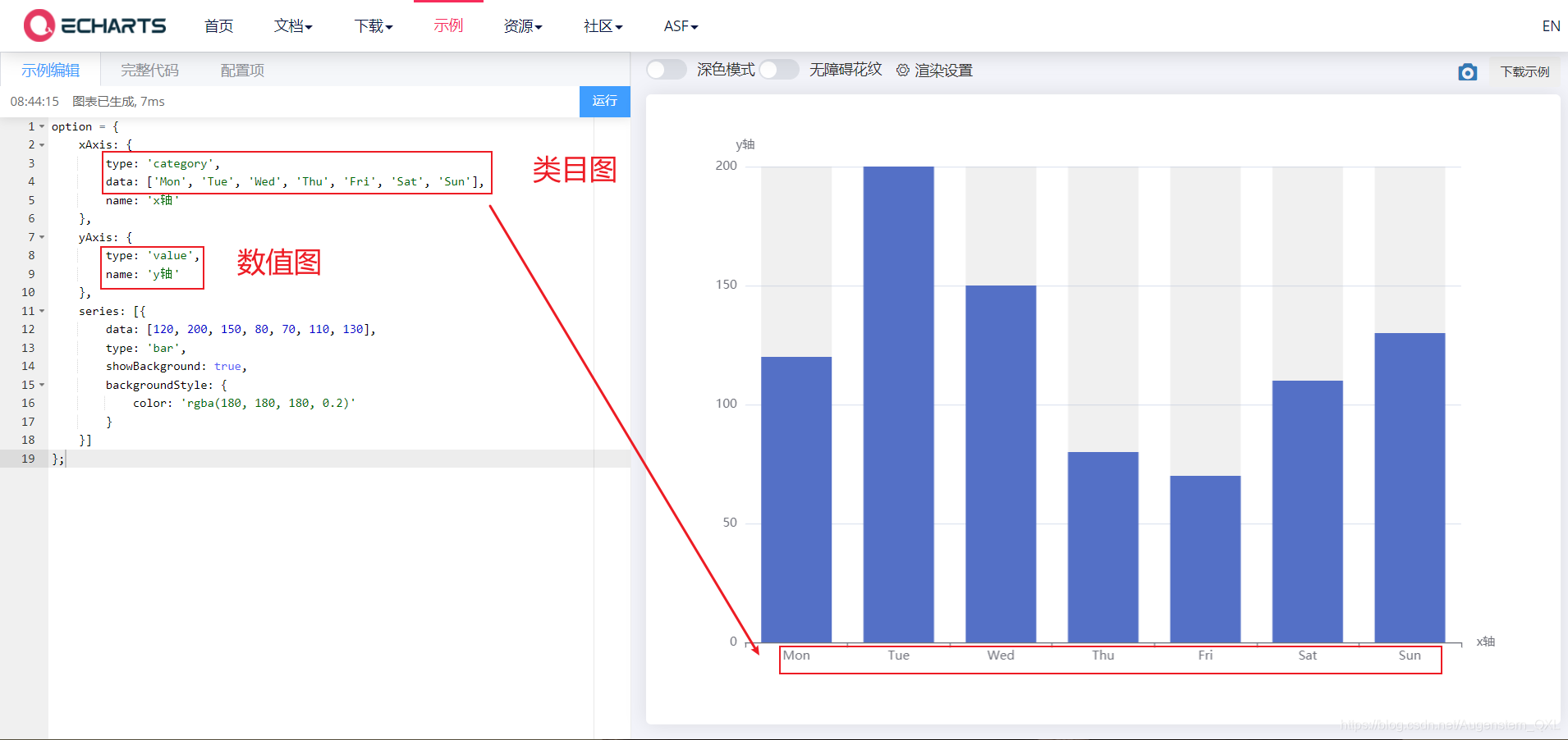This screenshot has width=1568, height=740.
Task: Click the Mon x-axis label
Action: (x=796, y=655)
